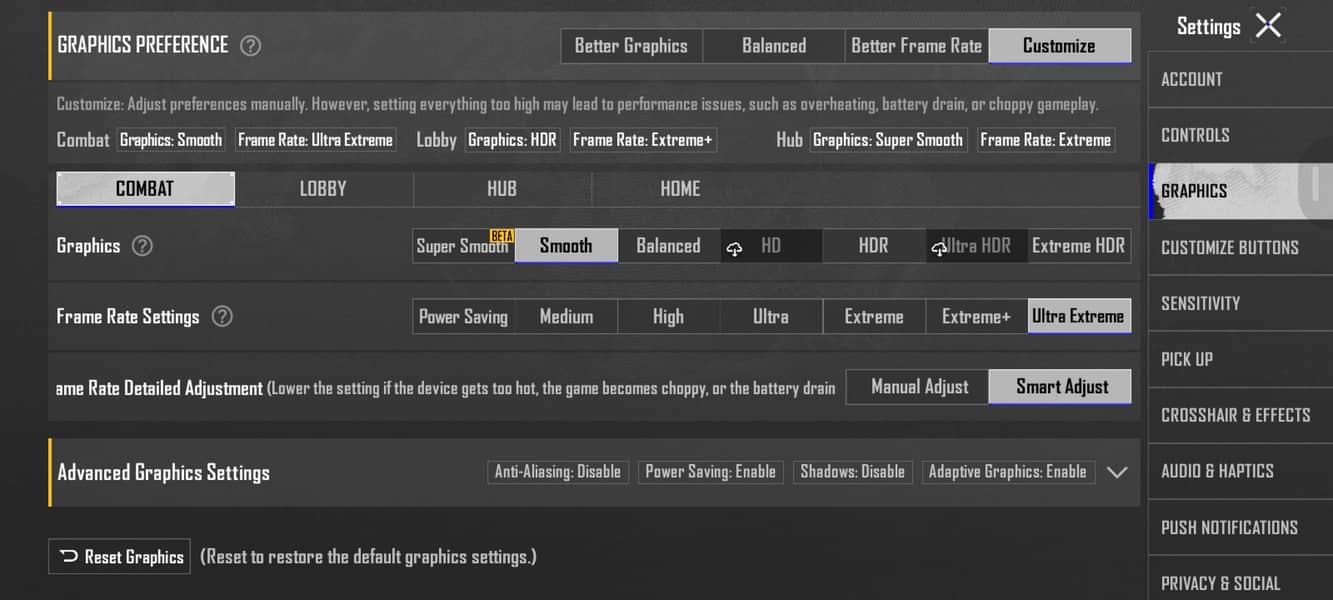The width and height of the screenshot is (1333, 600).
Task: Switch to Manual Adjust mode
Action: click(x=918, y=387)
